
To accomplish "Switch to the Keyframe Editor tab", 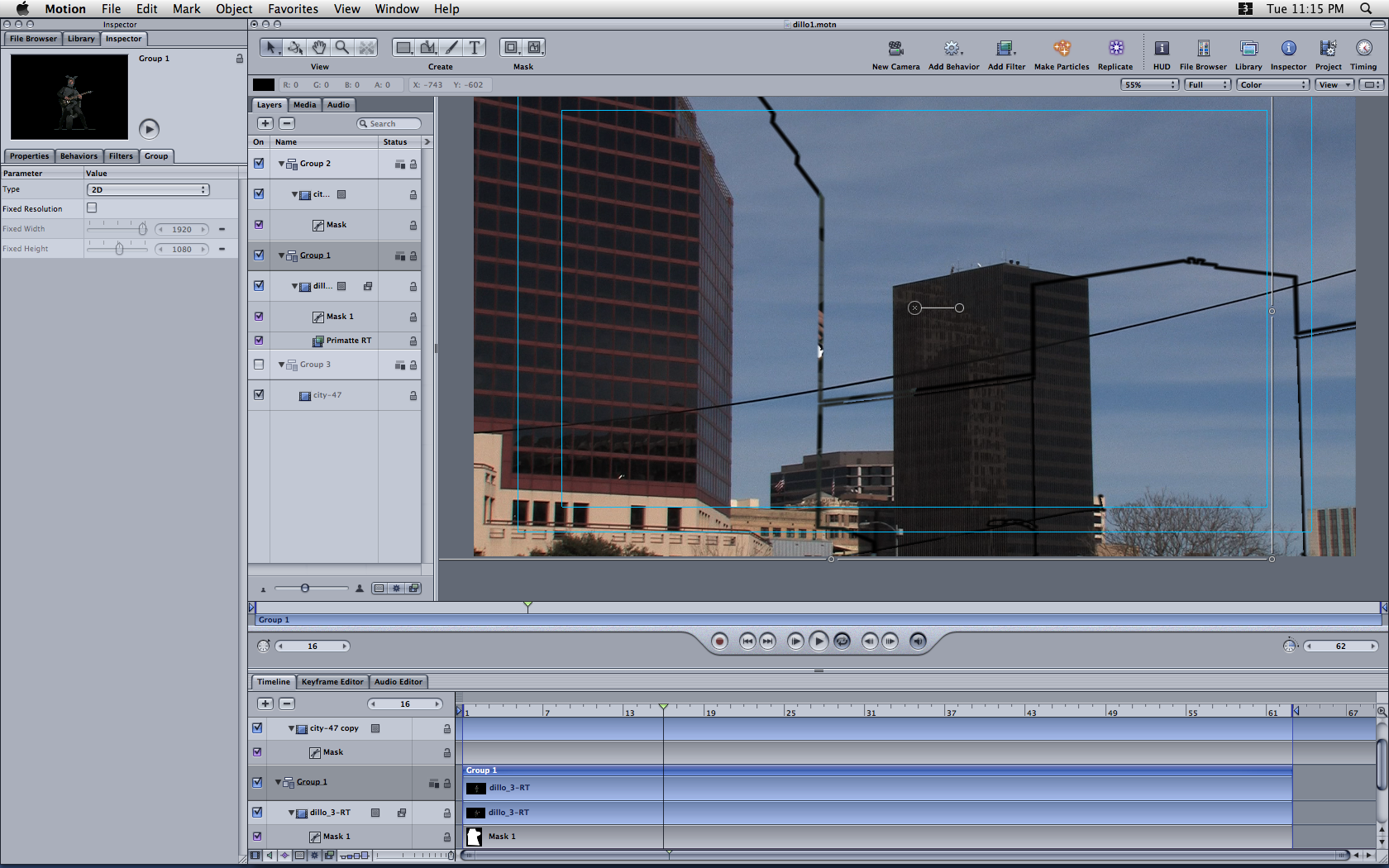I will [332, 682].
